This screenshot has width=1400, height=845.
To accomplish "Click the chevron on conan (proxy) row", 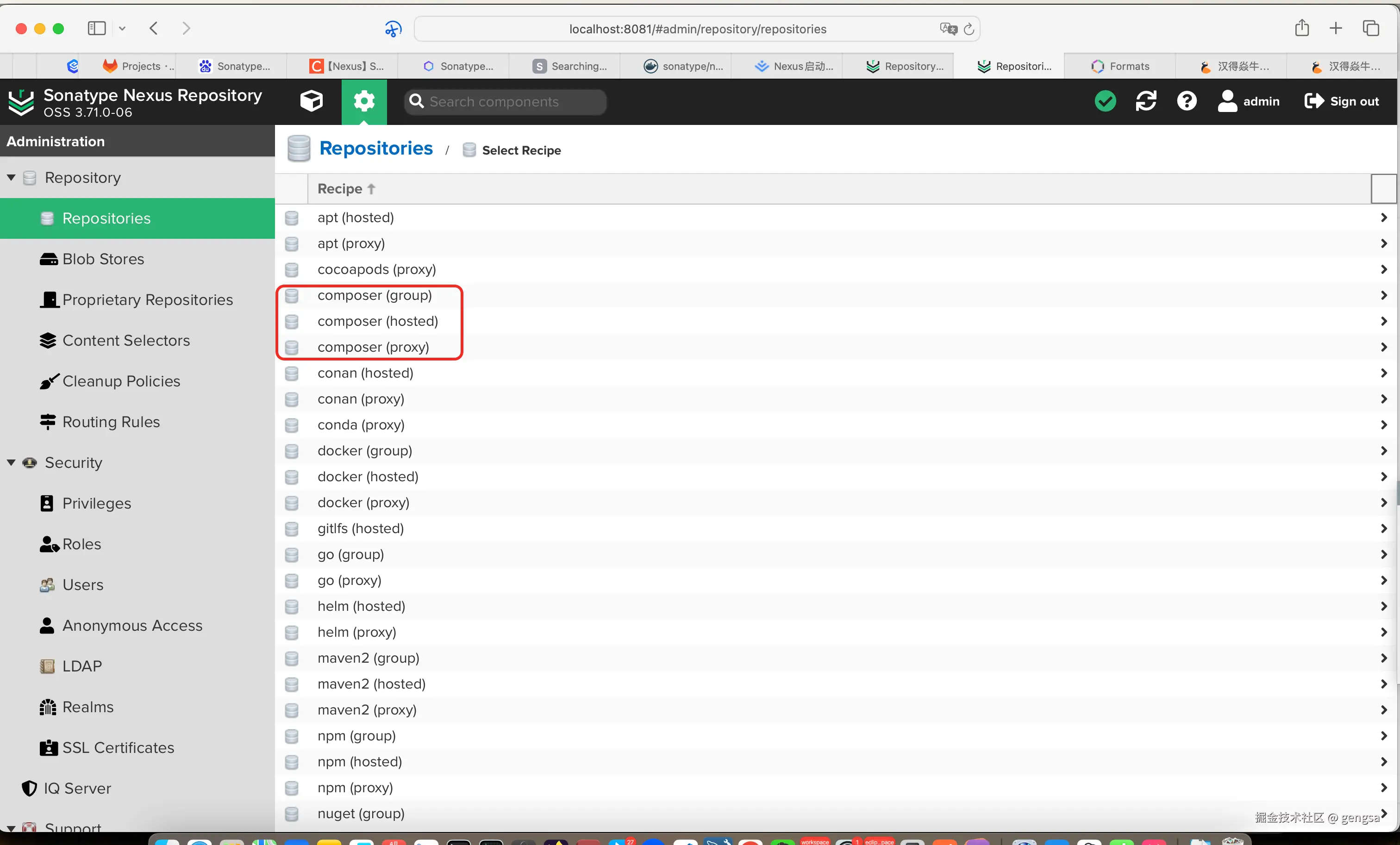I will [1384, 399].
